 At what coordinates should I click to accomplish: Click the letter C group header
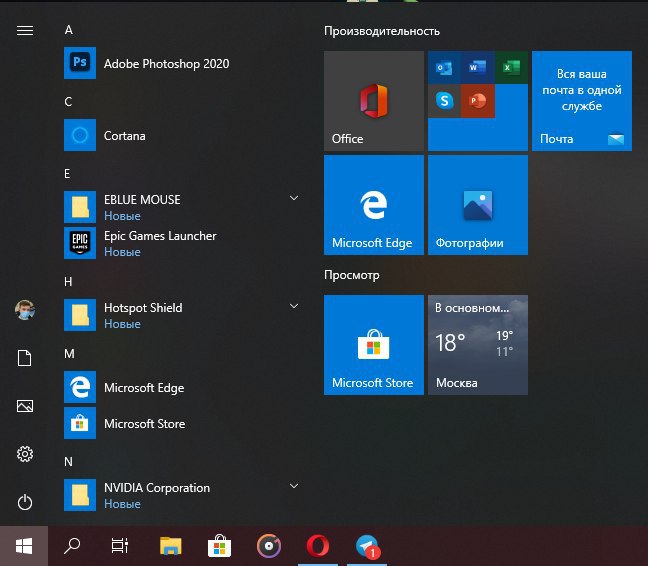click(68, 102)
